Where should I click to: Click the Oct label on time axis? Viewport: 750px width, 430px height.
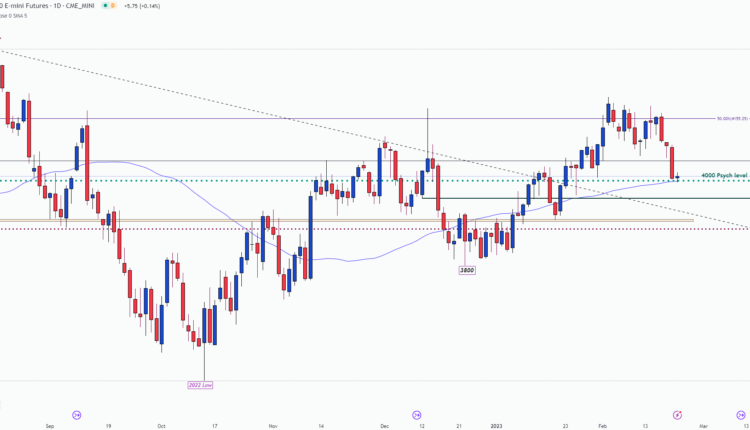161,424
